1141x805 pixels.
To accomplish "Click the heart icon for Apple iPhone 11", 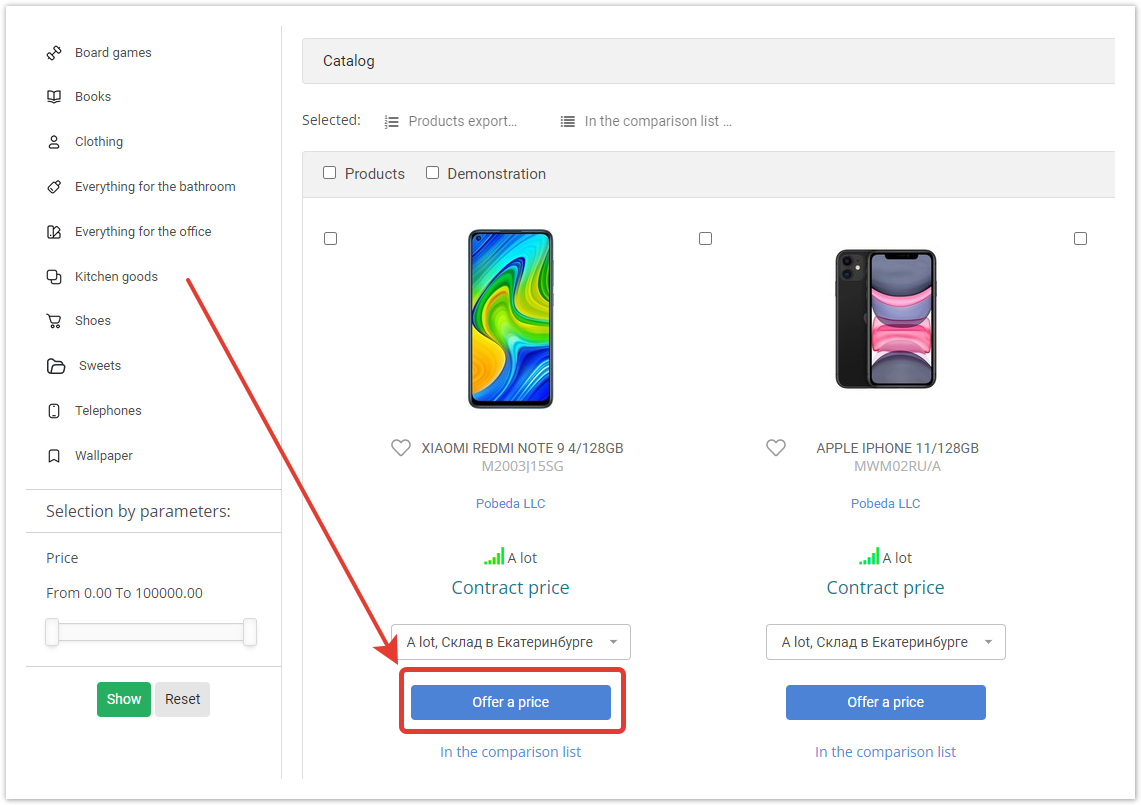I will tap(776, 448).
